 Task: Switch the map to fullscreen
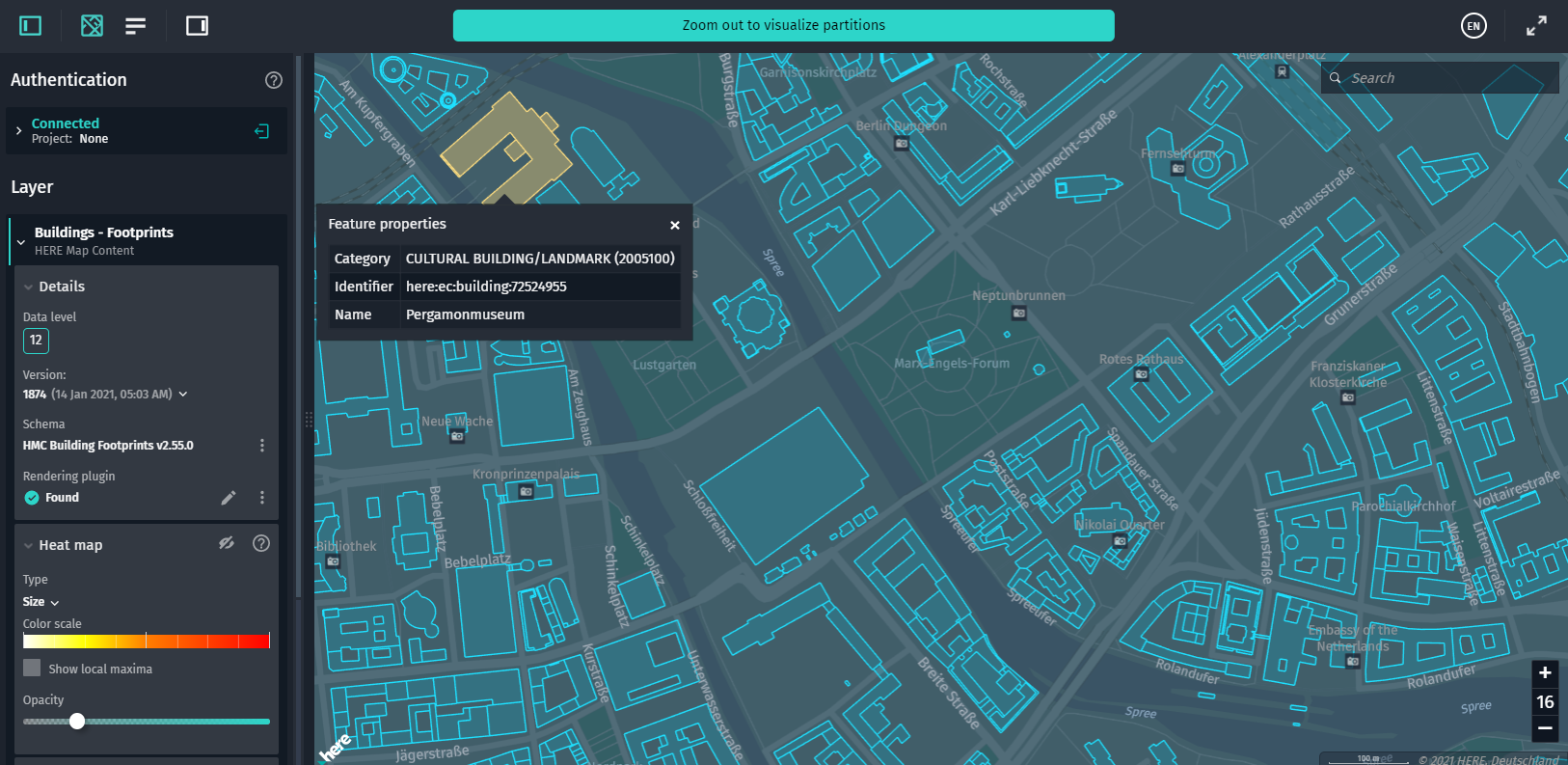click(x=1536, y=26)
